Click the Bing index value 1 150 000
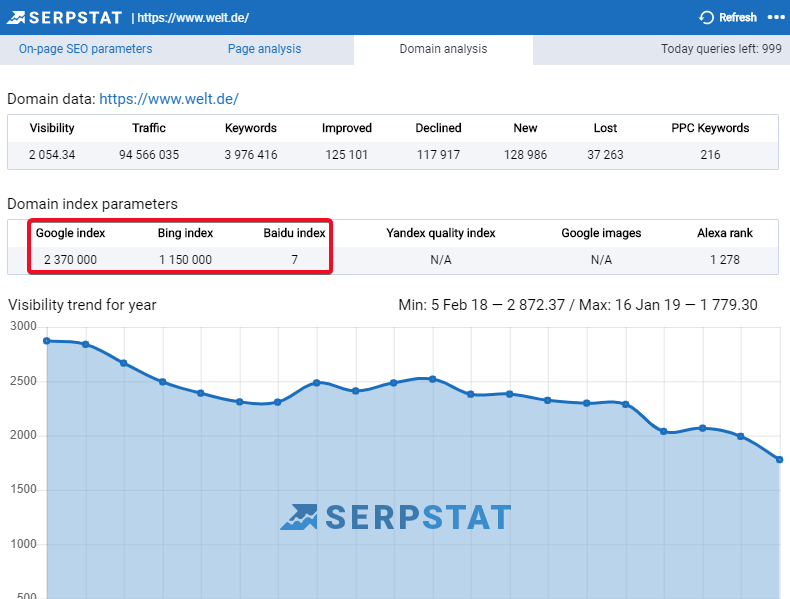Image resolution: width=790 pixels, height=599 pixels. click(x=185, y=260)
